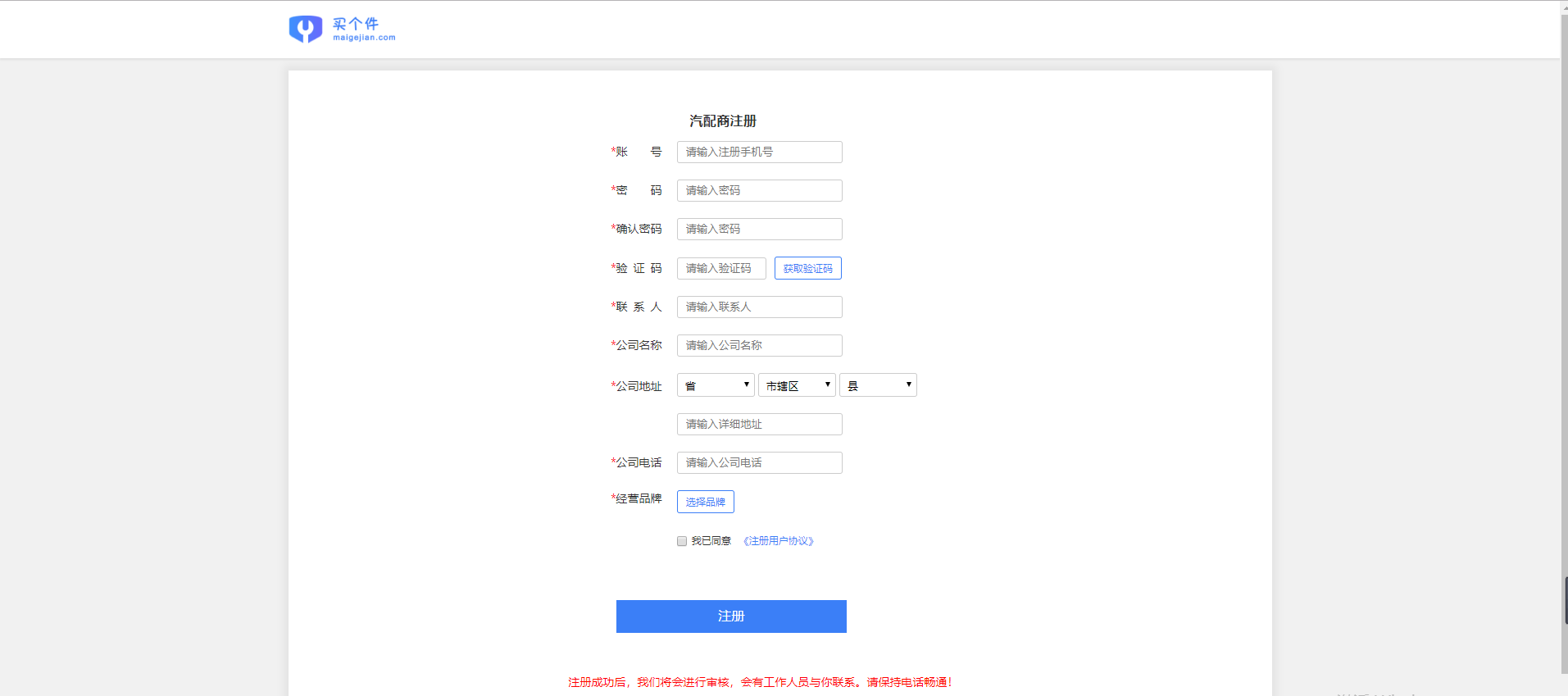
Task: Check the 我已同意 agreement checkbox
Action: (x=682, y=541)
